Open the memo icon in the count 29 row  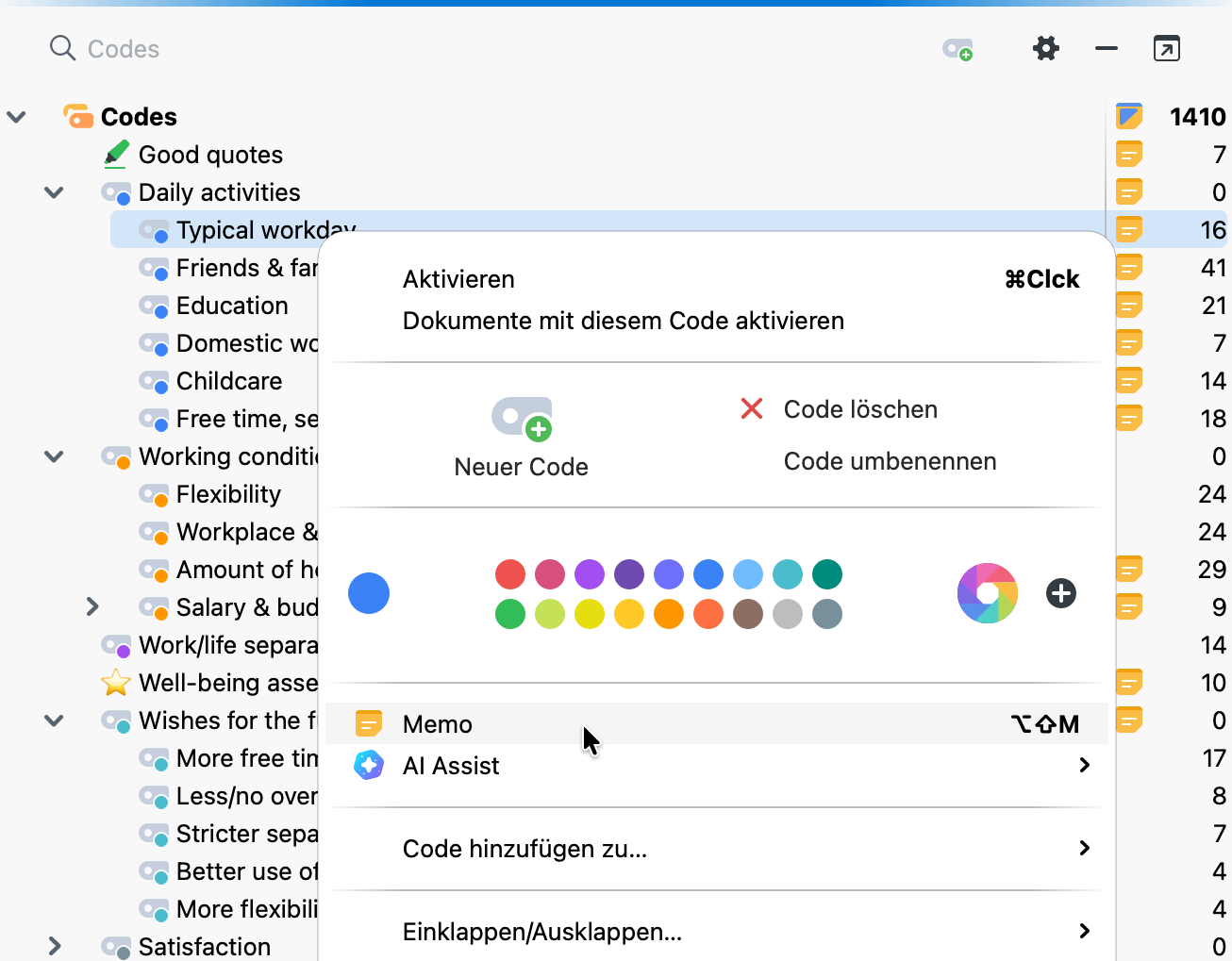pyautogui.click(x=1129, y=569)
